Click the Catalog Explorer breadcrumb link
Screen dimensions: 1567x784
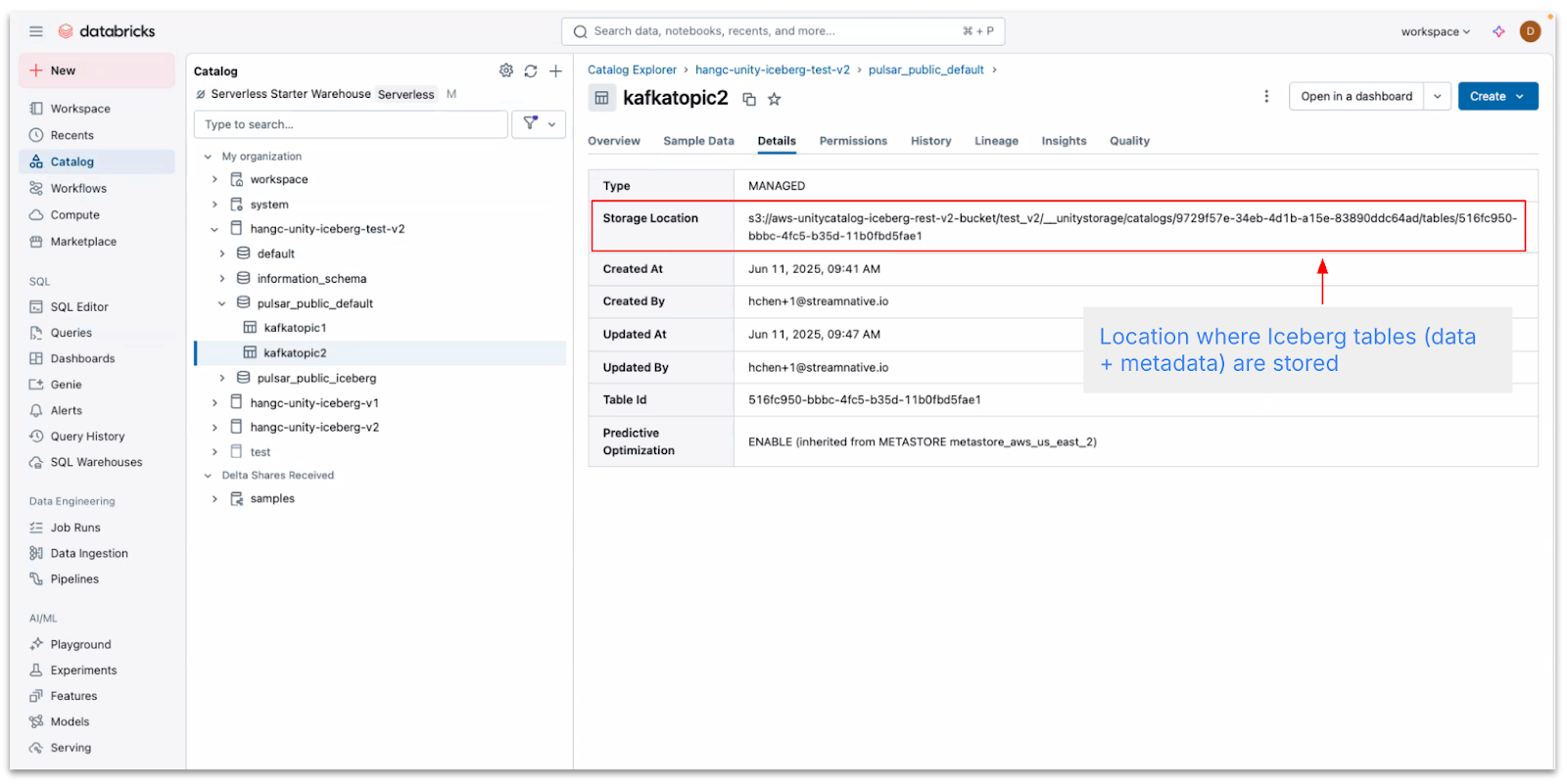click(632, 69)
